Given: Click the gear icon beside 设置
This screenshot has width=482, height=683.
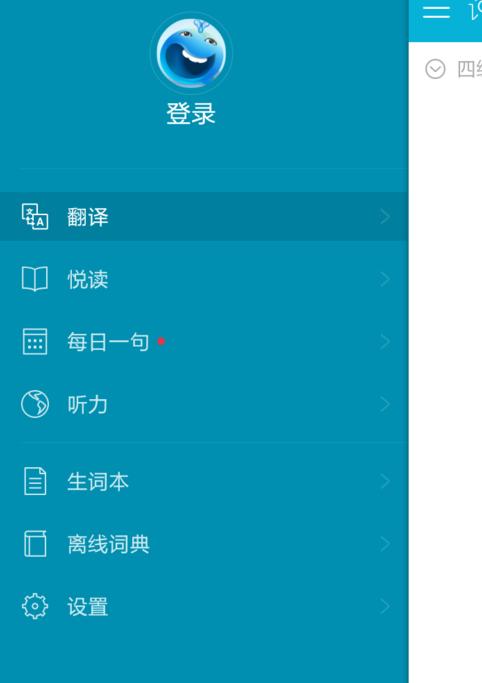Looking at the screenshot, I should click(x=35, y=606).
